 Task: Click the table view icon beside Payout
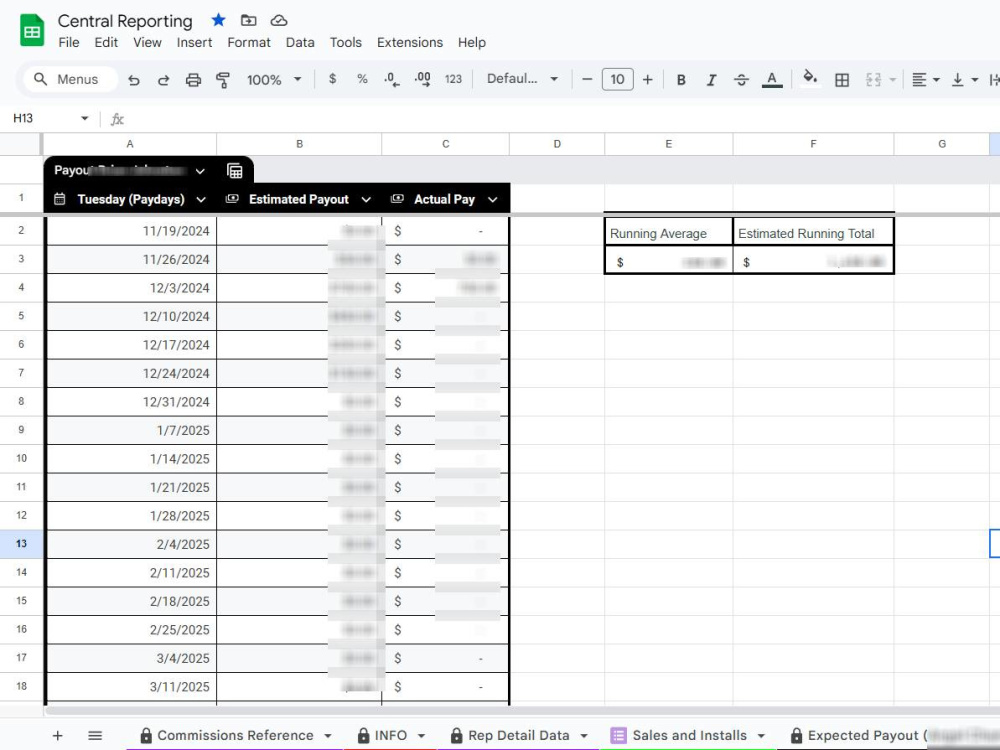point(235,171)
